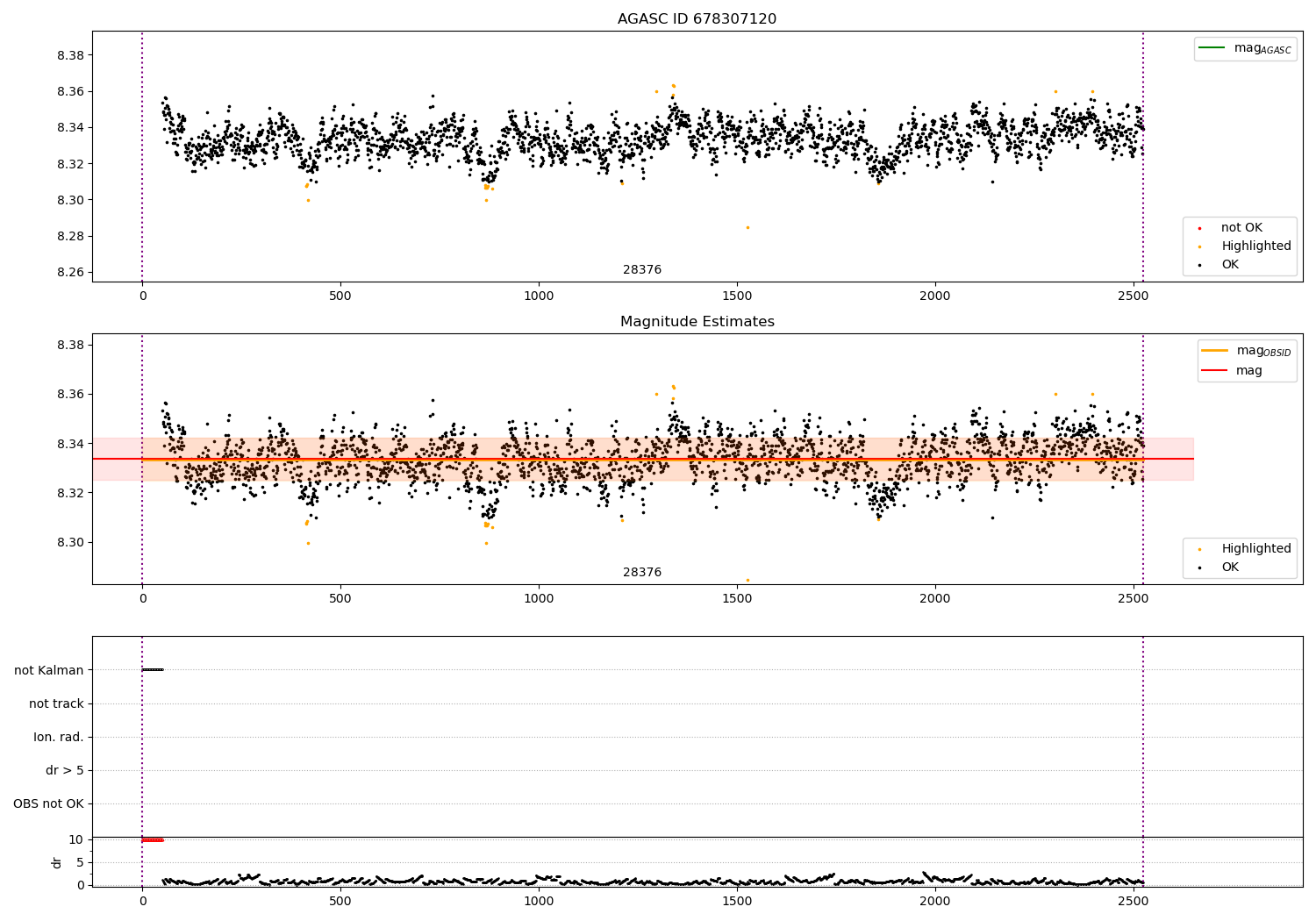The image size is (1316, 921).
Task: Click the 'not Kalman' axis label
Action: tap(49, 670)
